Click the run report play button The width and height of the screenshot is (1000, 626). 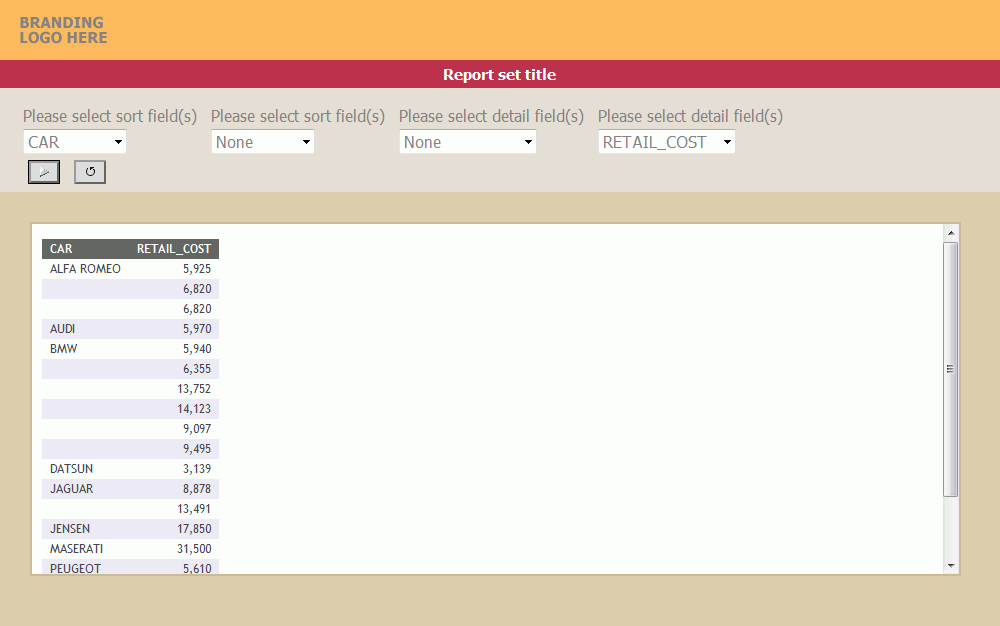(44, 172)
